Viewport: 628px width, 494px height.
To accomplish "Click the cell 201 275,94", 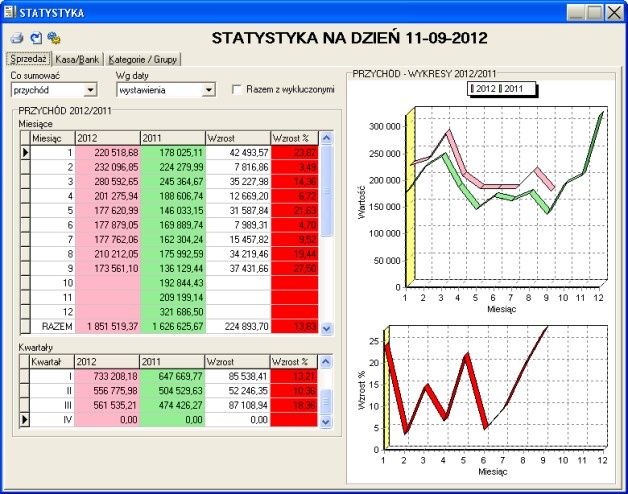I will tap(107, 196).
